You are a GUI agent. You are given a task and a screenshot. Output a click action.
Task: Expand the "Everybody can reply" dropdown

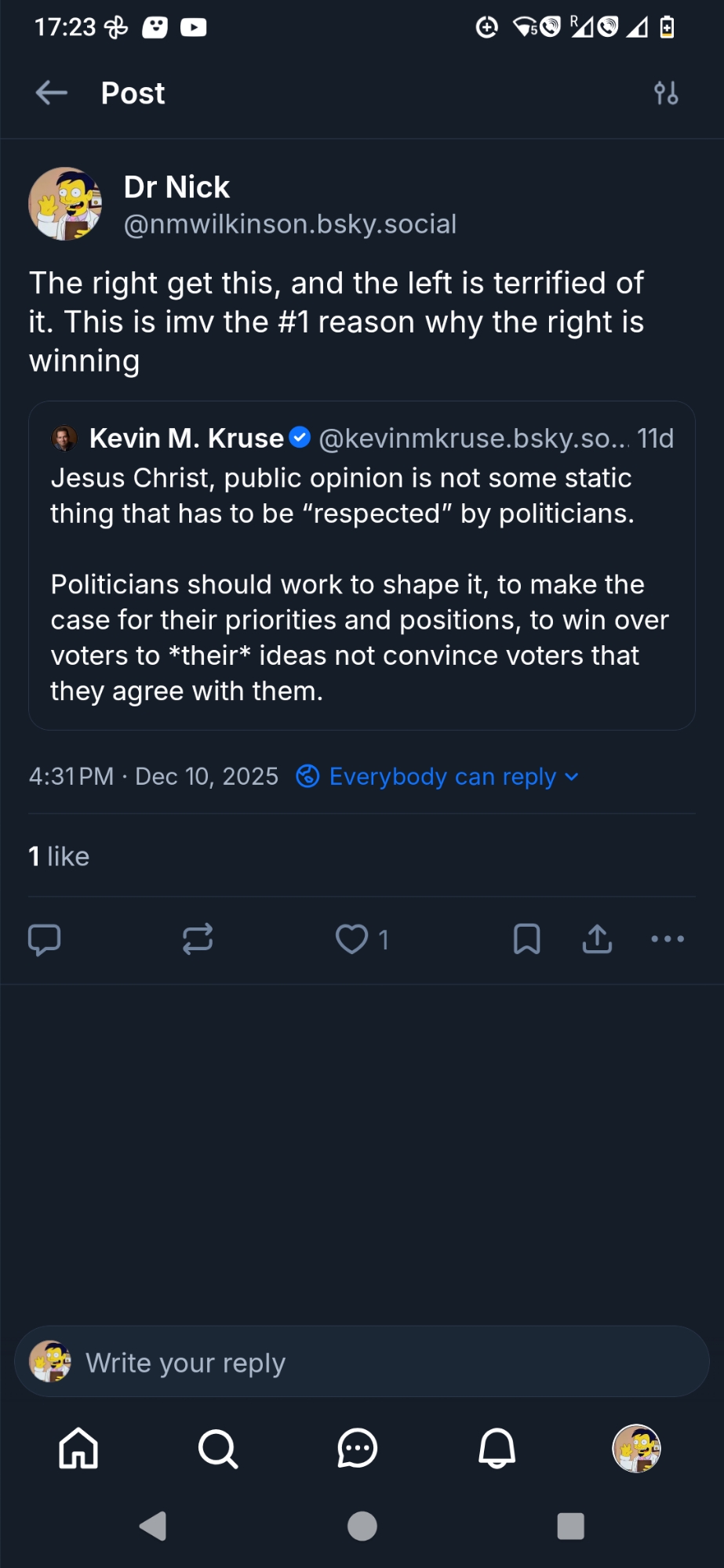(438, 776)
